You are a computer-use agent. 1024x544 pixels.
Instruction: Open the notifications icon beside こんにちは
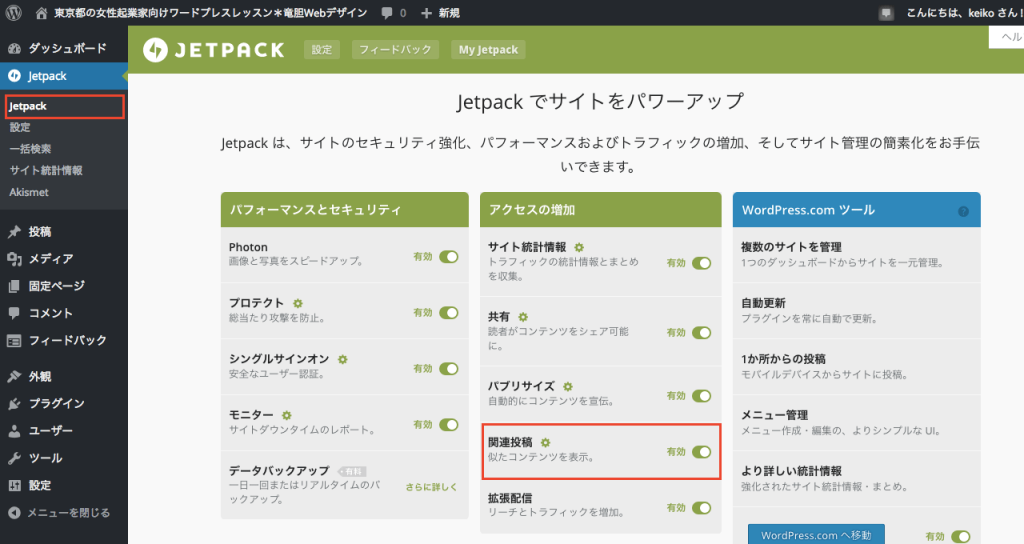pyautogui.click(x=886, y=13)
